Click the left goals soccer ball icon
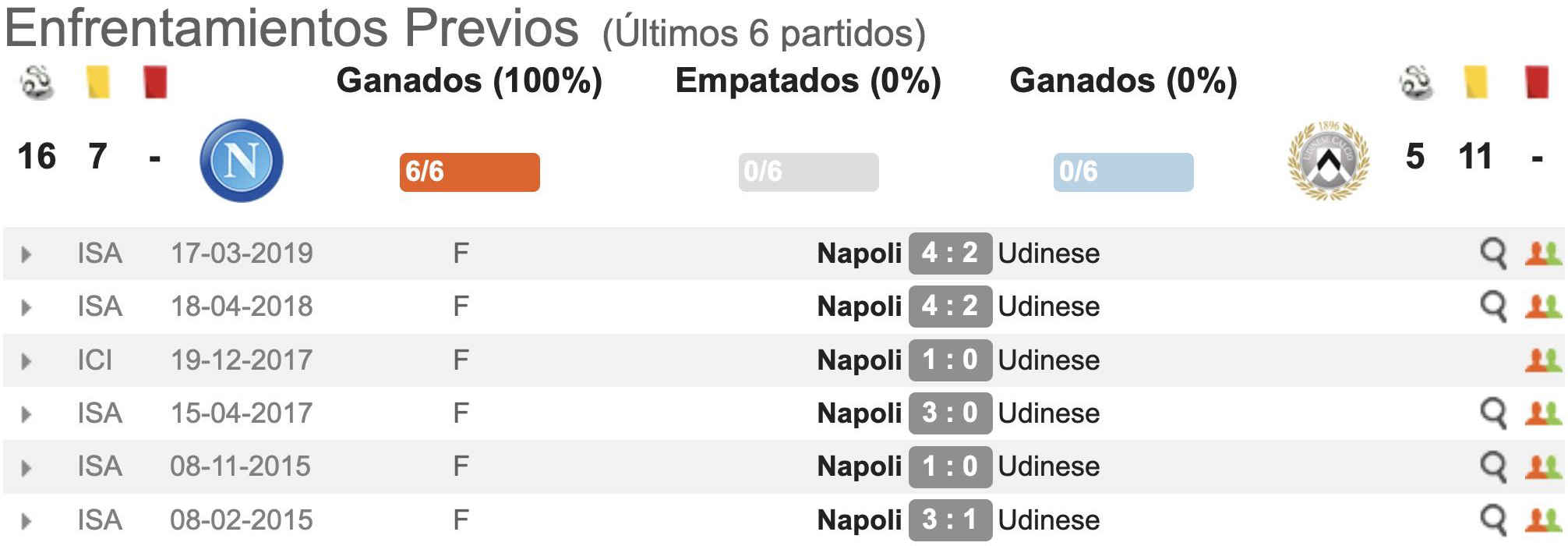The width and height of the screenshot is (1568, 546). coord(37,82)
